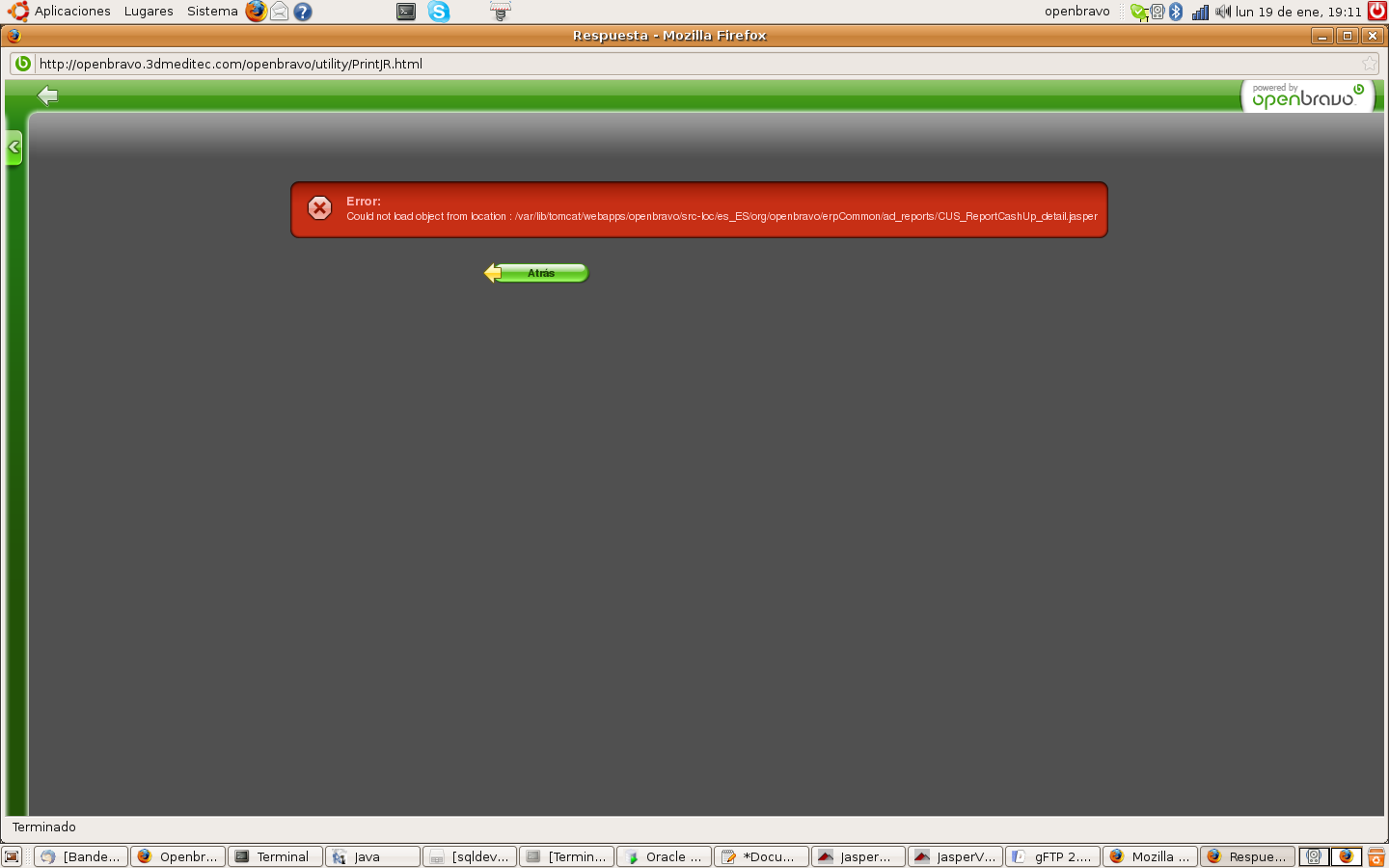Switch to the JasperV... taskbar window

[955, 856]
